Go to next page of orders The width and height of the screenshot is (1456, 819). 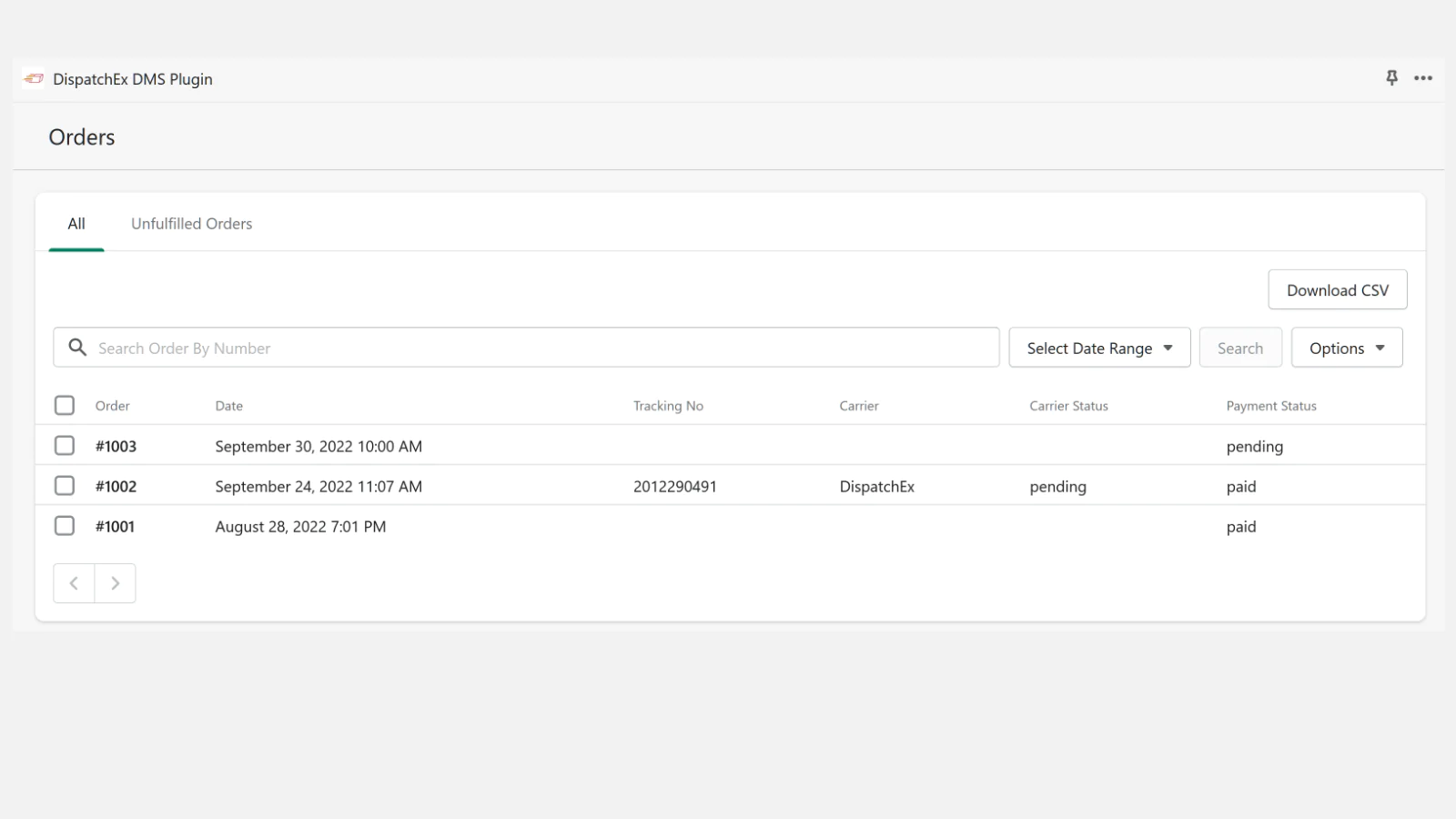[116, 583]
